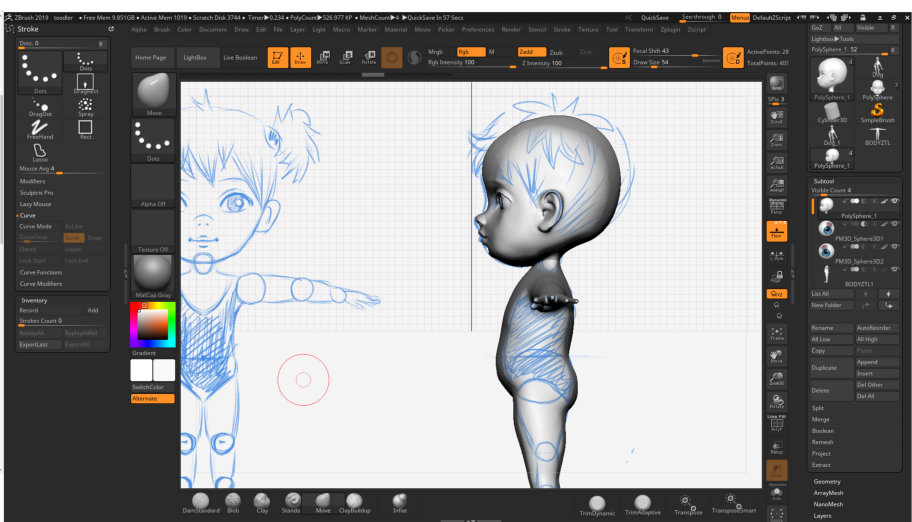Viewport: 912px width, 522px height.
Task: Select the Cylinder3D tool thumbnail
Action: tap(832, 112)
